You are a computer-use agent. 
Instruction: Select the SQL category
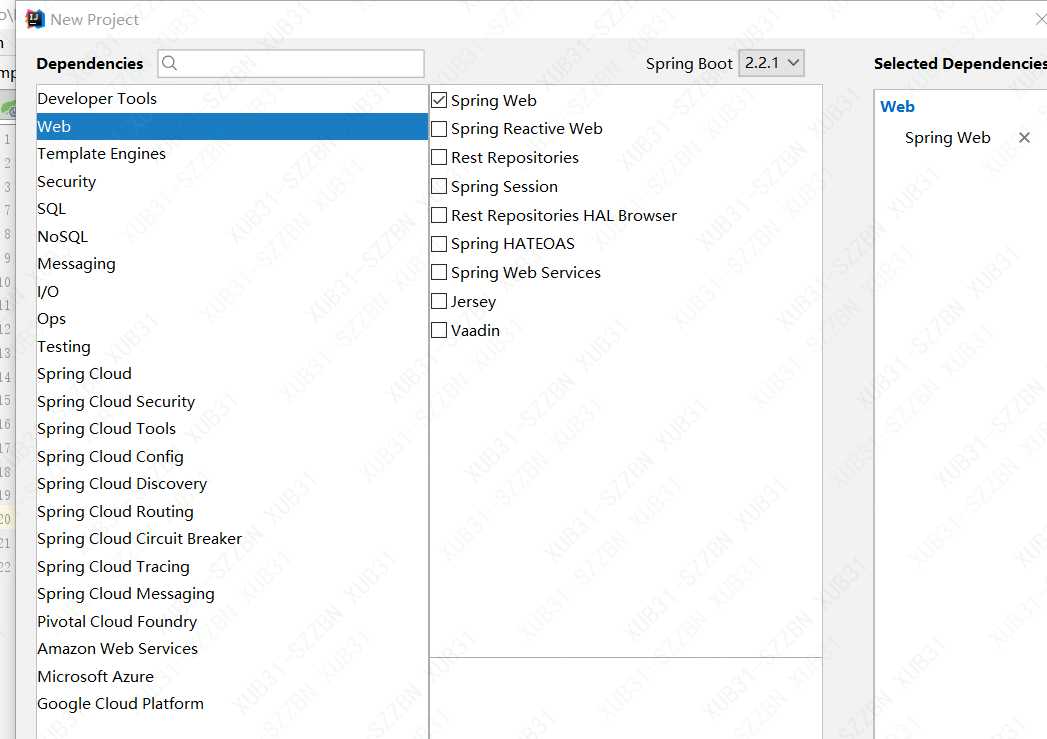point(232,209)
